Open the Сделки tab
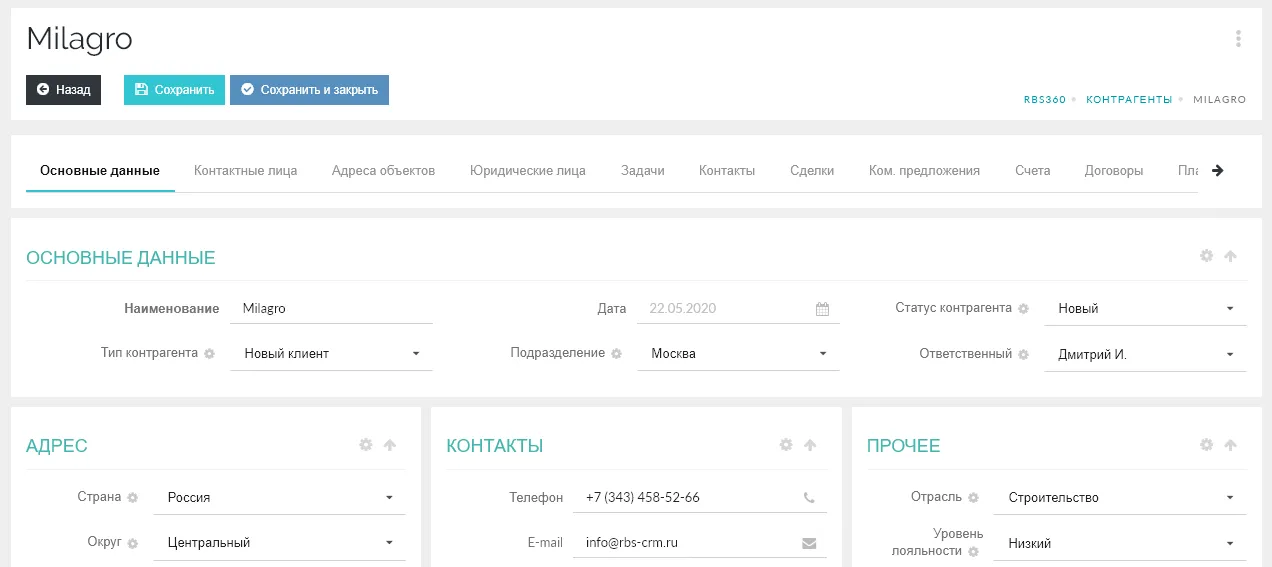The width and height of the screenshot is (1272, 567). (811, 171)
